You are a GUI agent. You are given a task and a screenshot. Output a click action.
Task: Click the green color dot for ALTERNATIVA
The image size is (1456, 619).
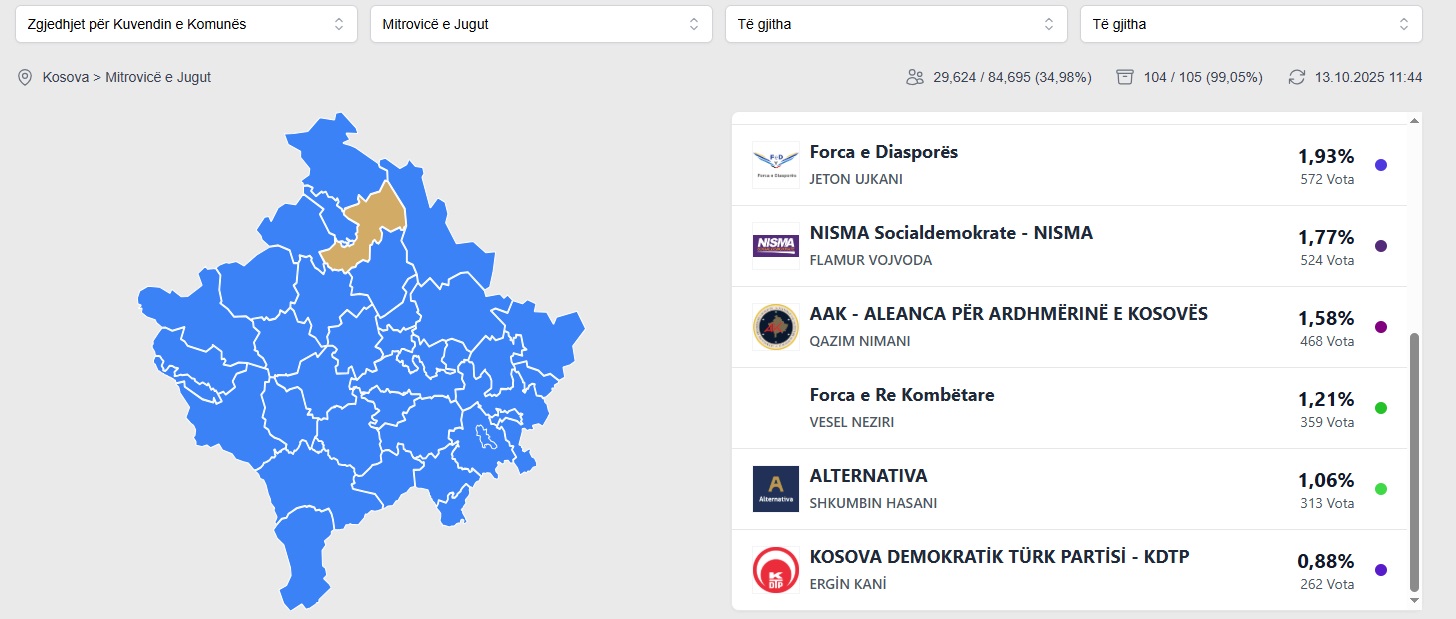[1381, 489]
